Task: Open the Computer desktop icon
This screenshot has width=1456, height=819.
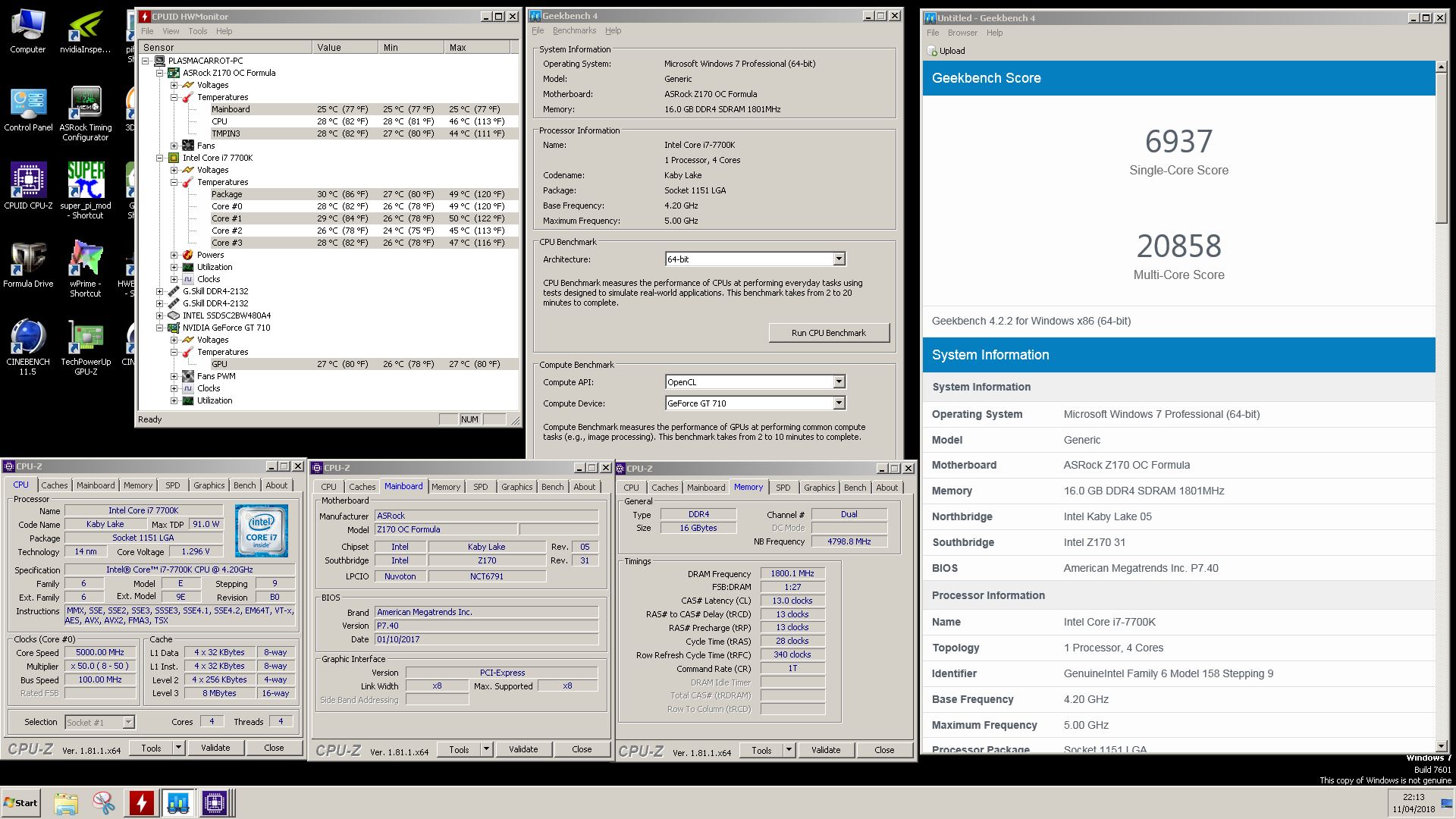Action: (28, 32)
